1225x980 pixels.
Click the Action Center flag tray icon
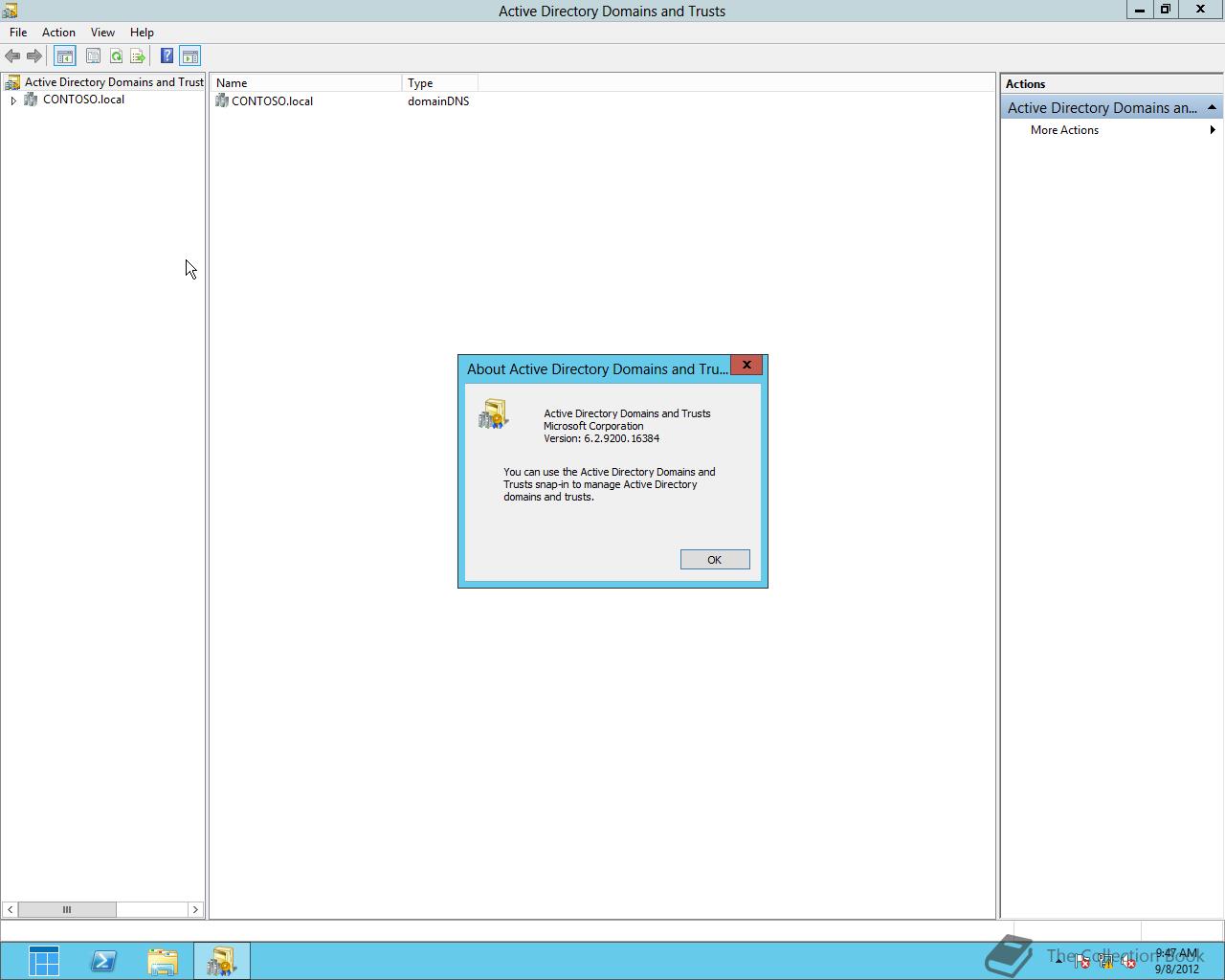coord(1081,962)
